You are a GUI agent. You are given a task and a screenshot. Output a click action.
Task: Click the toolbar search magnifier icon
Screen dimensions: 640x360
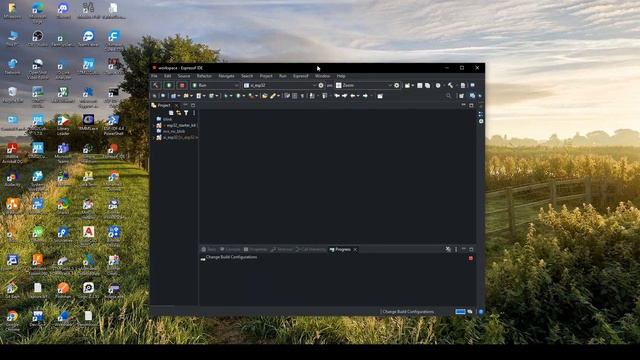pyautogui.click(x=449, y=96)
